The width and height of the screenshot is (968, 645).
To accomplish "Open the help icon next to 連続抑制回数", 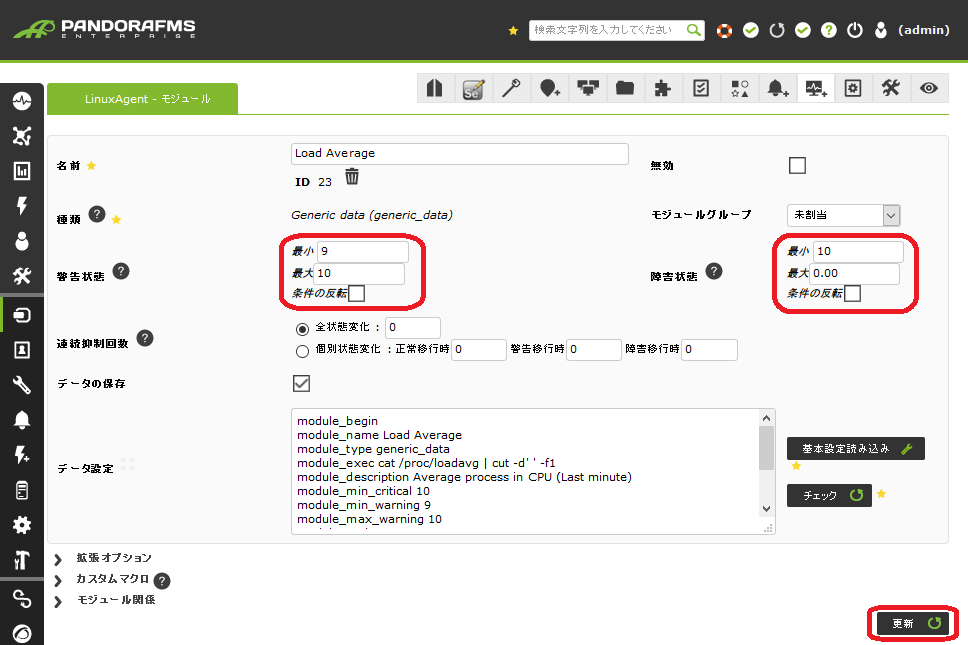I will (x=144, y=338).
